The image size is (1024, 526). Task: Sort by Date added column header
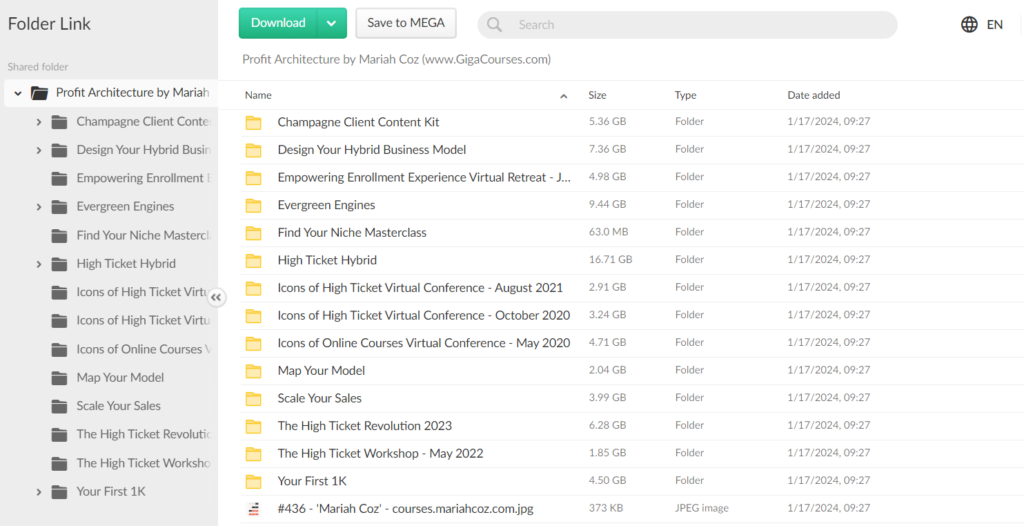tap(813, 96)
